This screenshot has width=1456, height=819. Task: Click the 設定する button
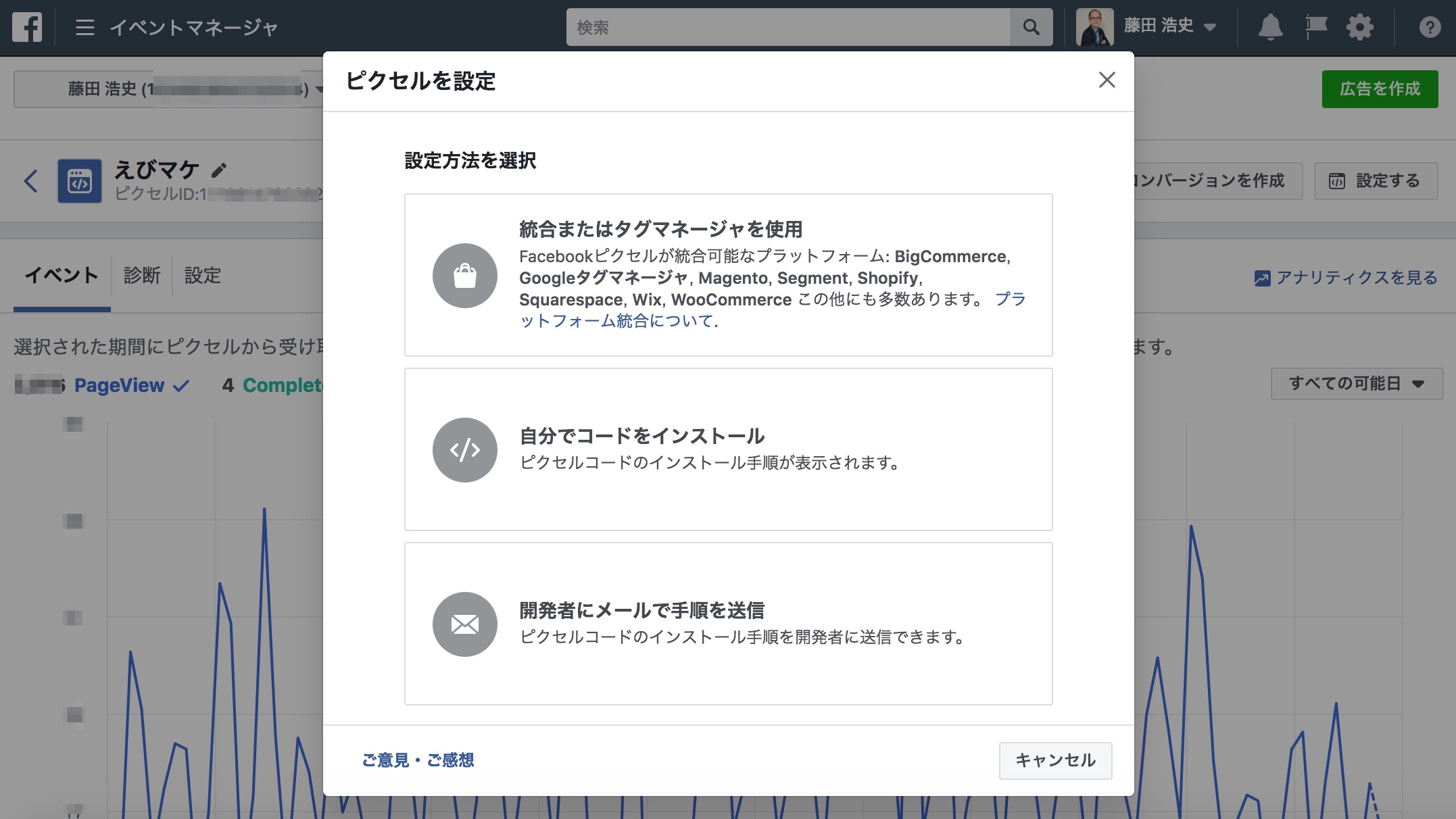(x=1375, y=180)
